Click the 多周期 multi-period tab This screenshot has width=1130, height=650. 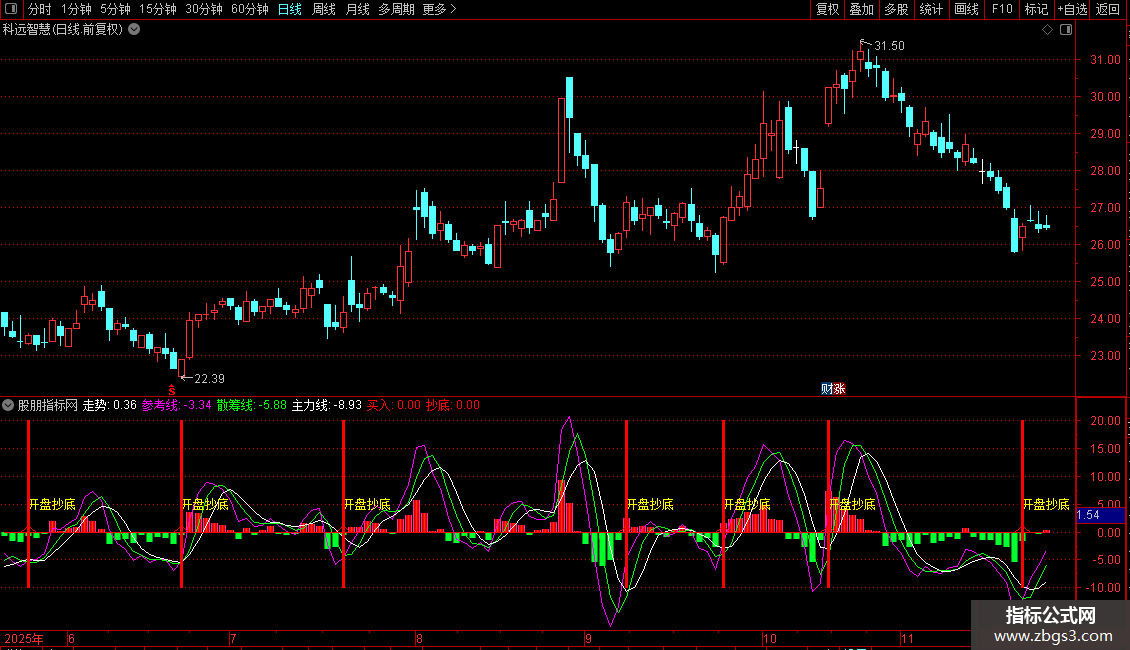[x=396, y=9]
